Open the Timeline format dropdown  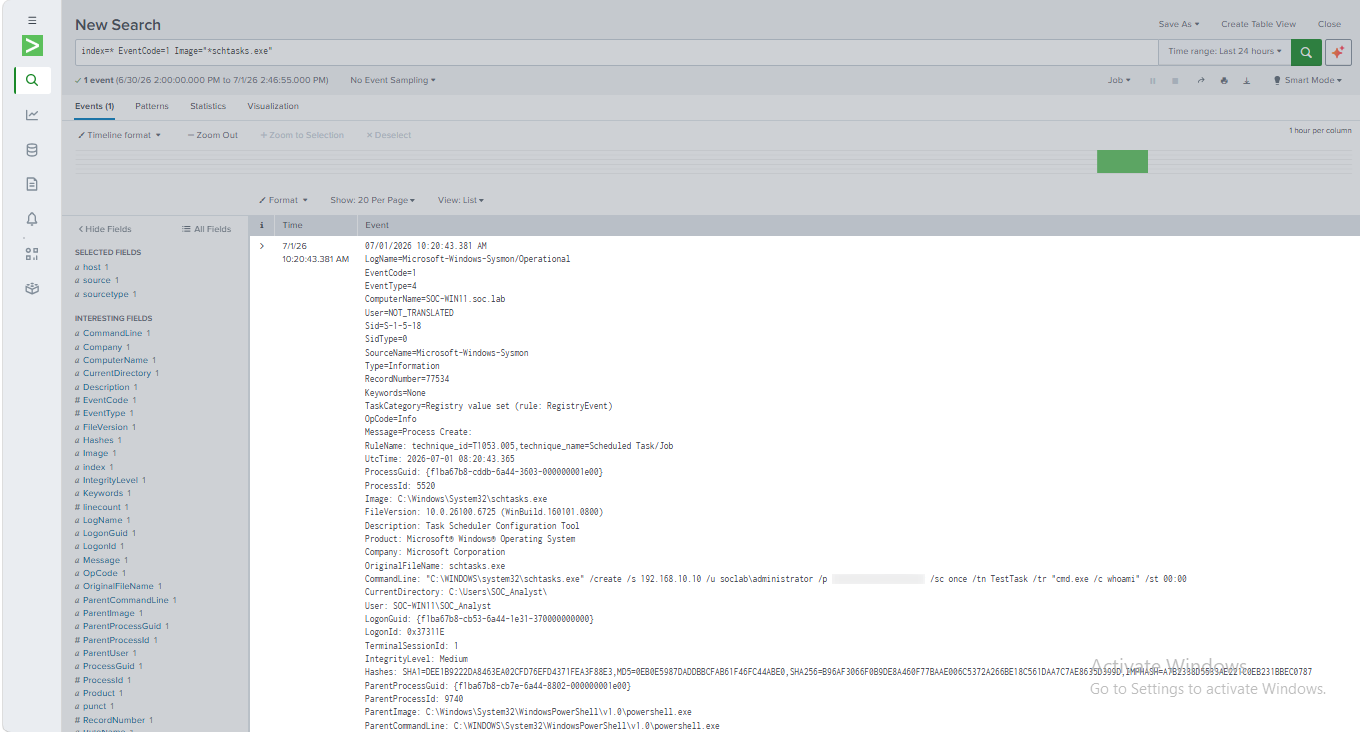(119, 135)
